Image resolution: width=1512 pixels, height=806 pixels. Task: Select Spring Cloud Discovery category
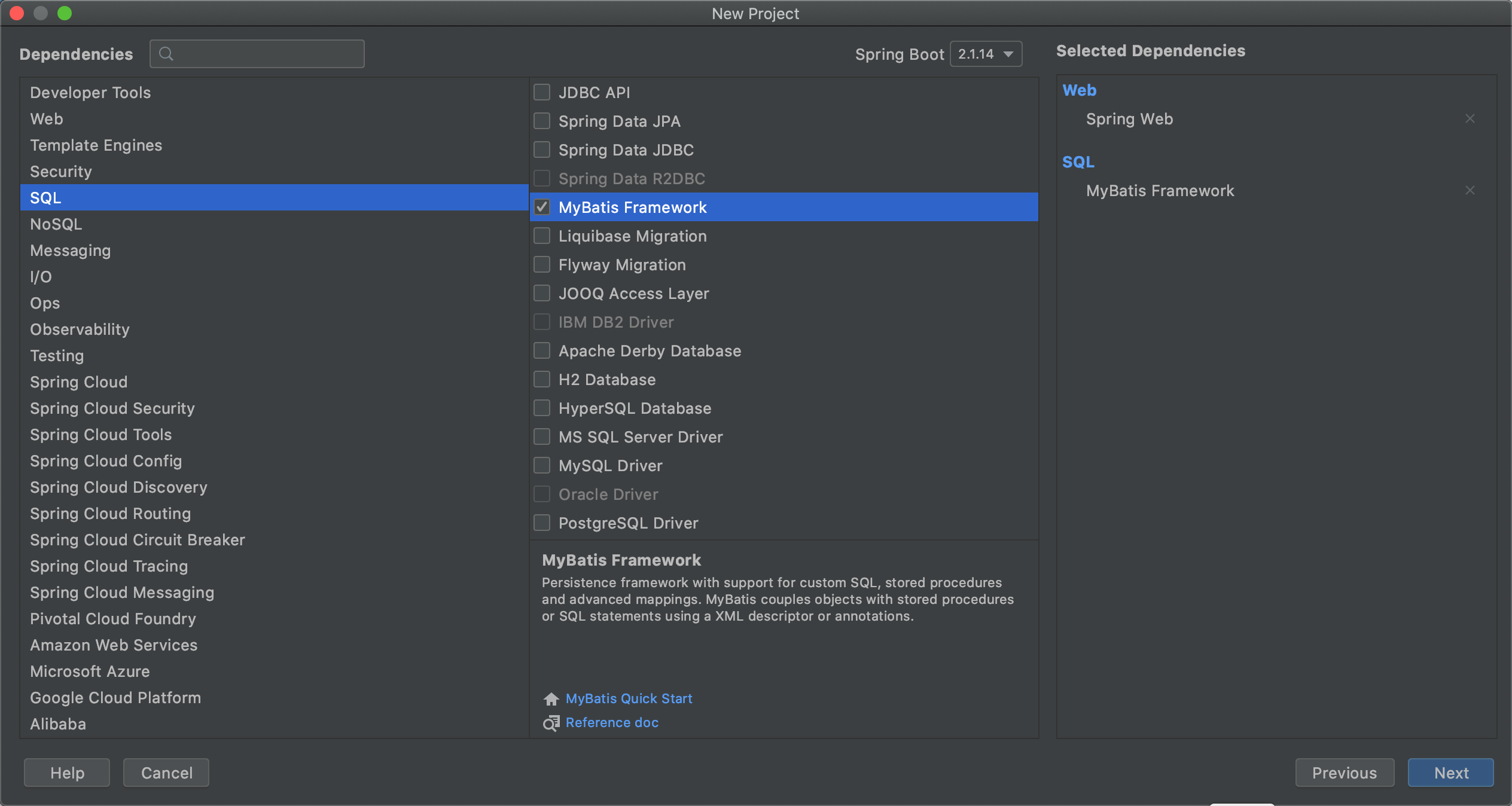[x=275, y=487]
